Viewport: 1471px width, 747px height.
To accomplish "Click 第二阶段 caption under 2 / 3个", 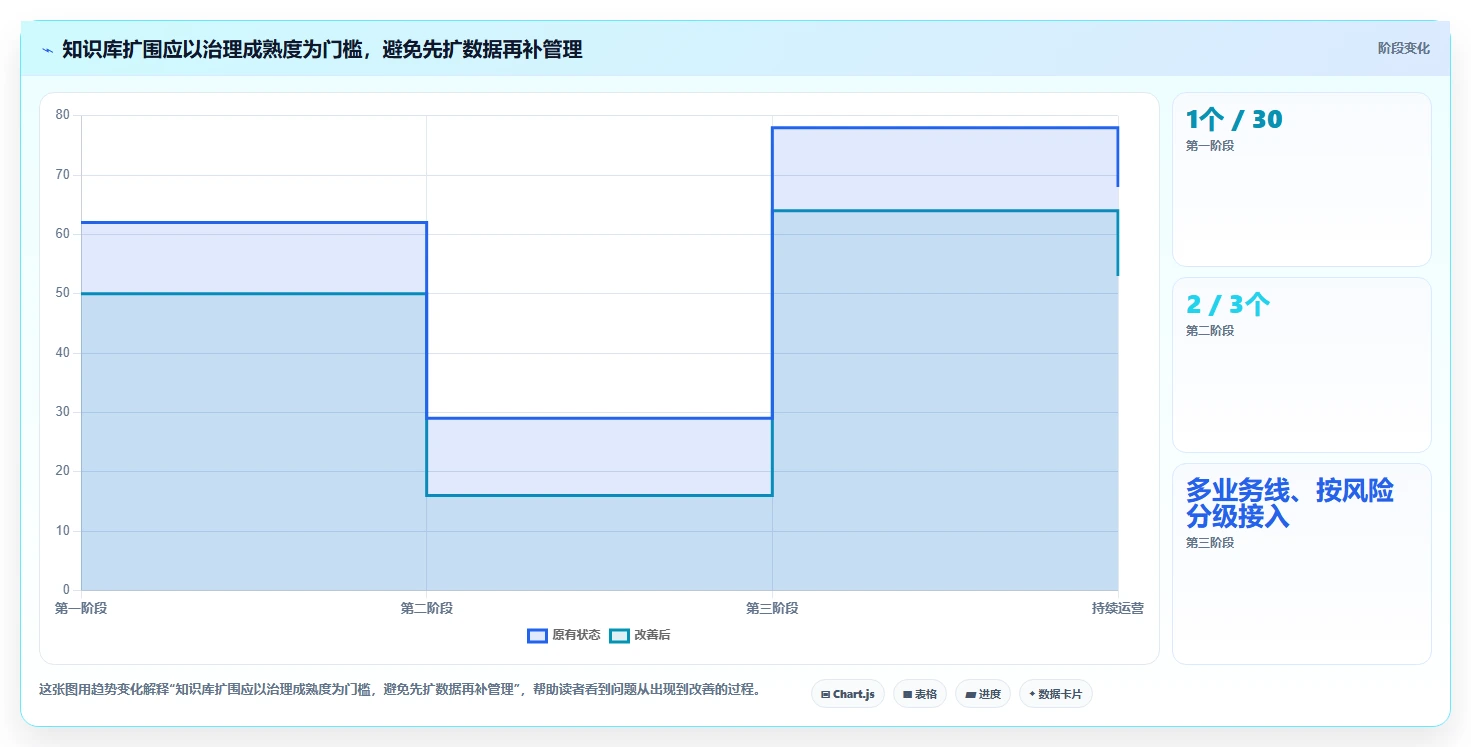I will (1210, 331).
